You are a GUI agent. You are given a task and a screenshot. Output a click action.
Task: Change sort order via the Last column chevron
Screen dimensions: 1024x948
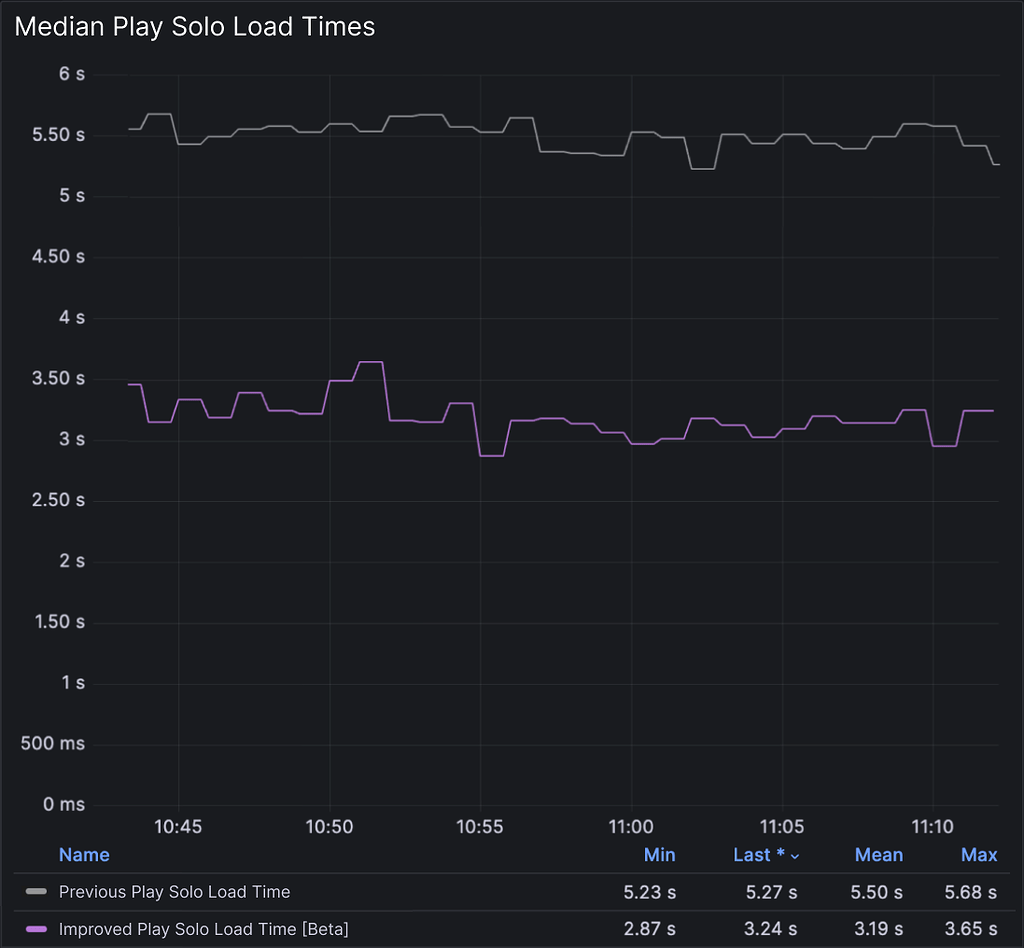794,855
